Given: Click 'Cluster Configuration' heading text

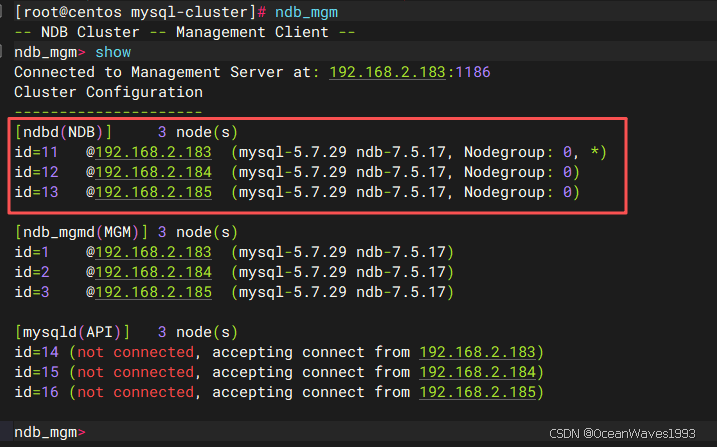Looking at the screenshot, I should coord(108,92).
